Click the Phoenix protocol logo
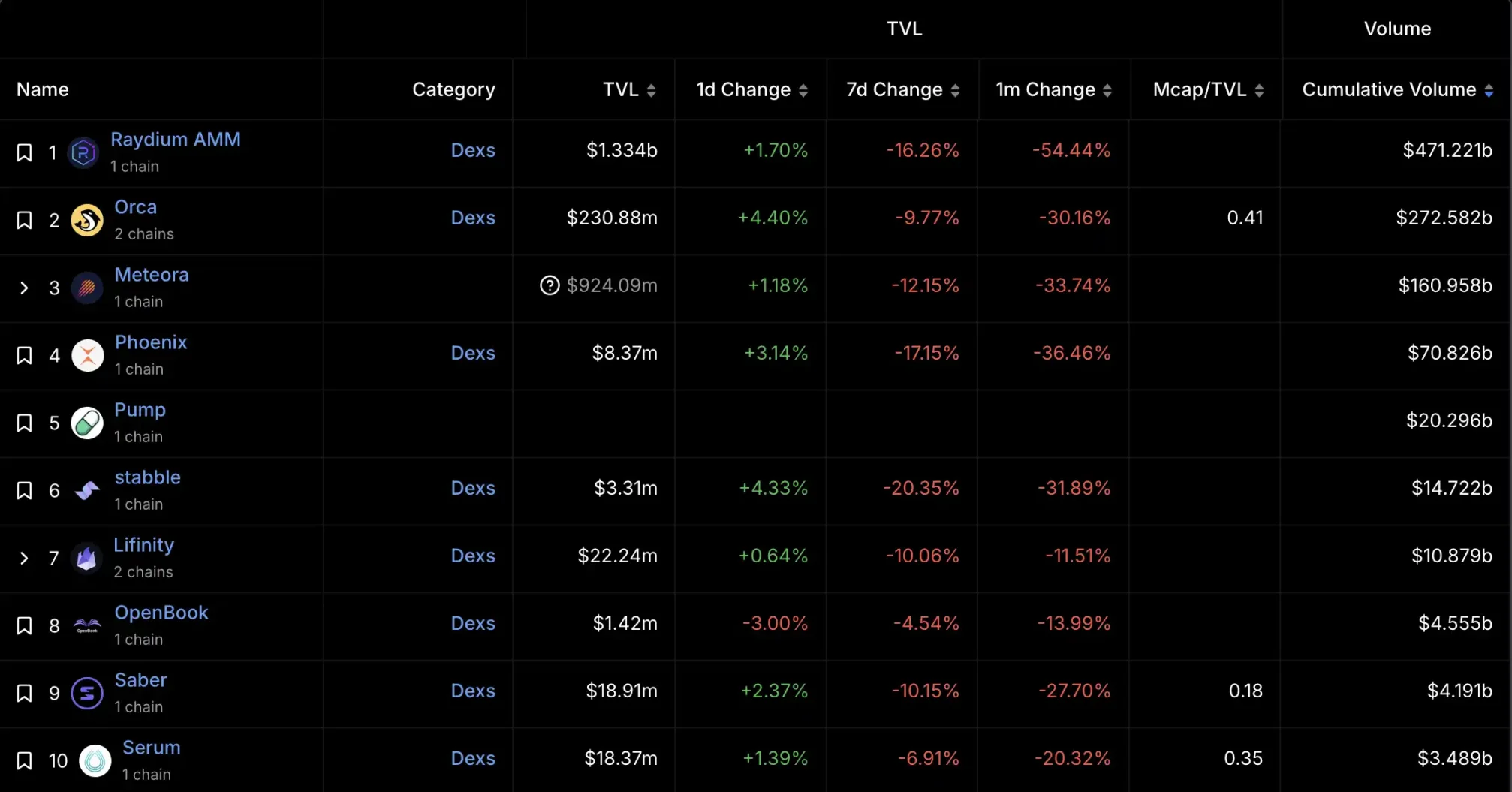1512x792 pixels. click(x=88, y=355)
